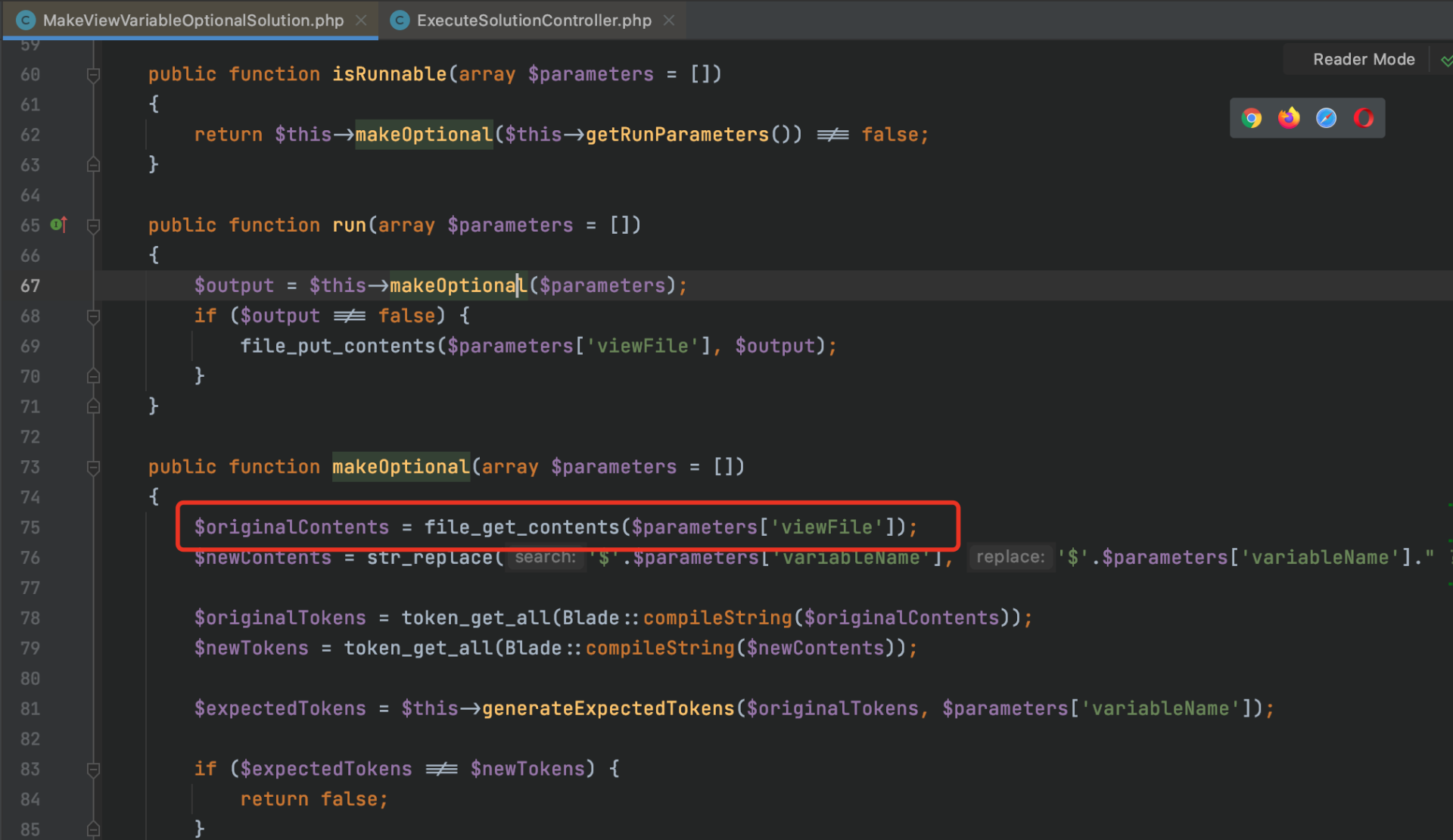Open page in Opera browser icon
This screenshot has width=1453, height=840.
[1364, 118]
